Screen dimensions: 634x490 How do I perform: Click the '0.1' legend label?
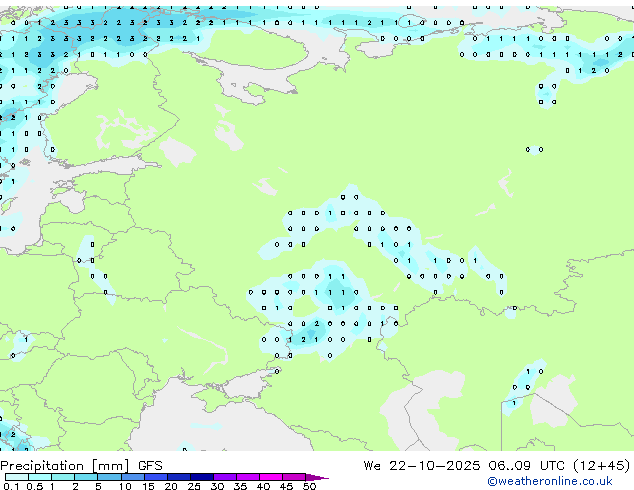(11, 486)
